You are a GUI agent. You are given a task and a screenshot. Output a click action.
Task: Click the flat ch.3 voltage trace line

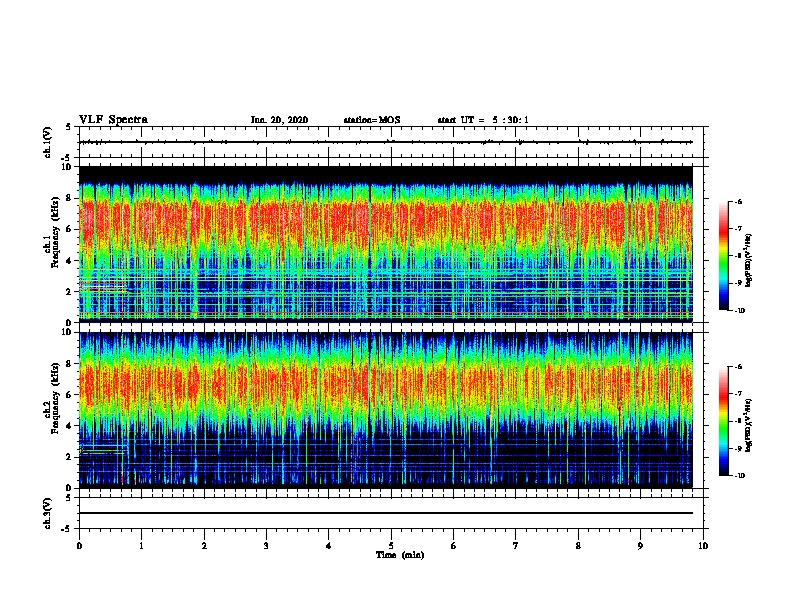point(386,513)
